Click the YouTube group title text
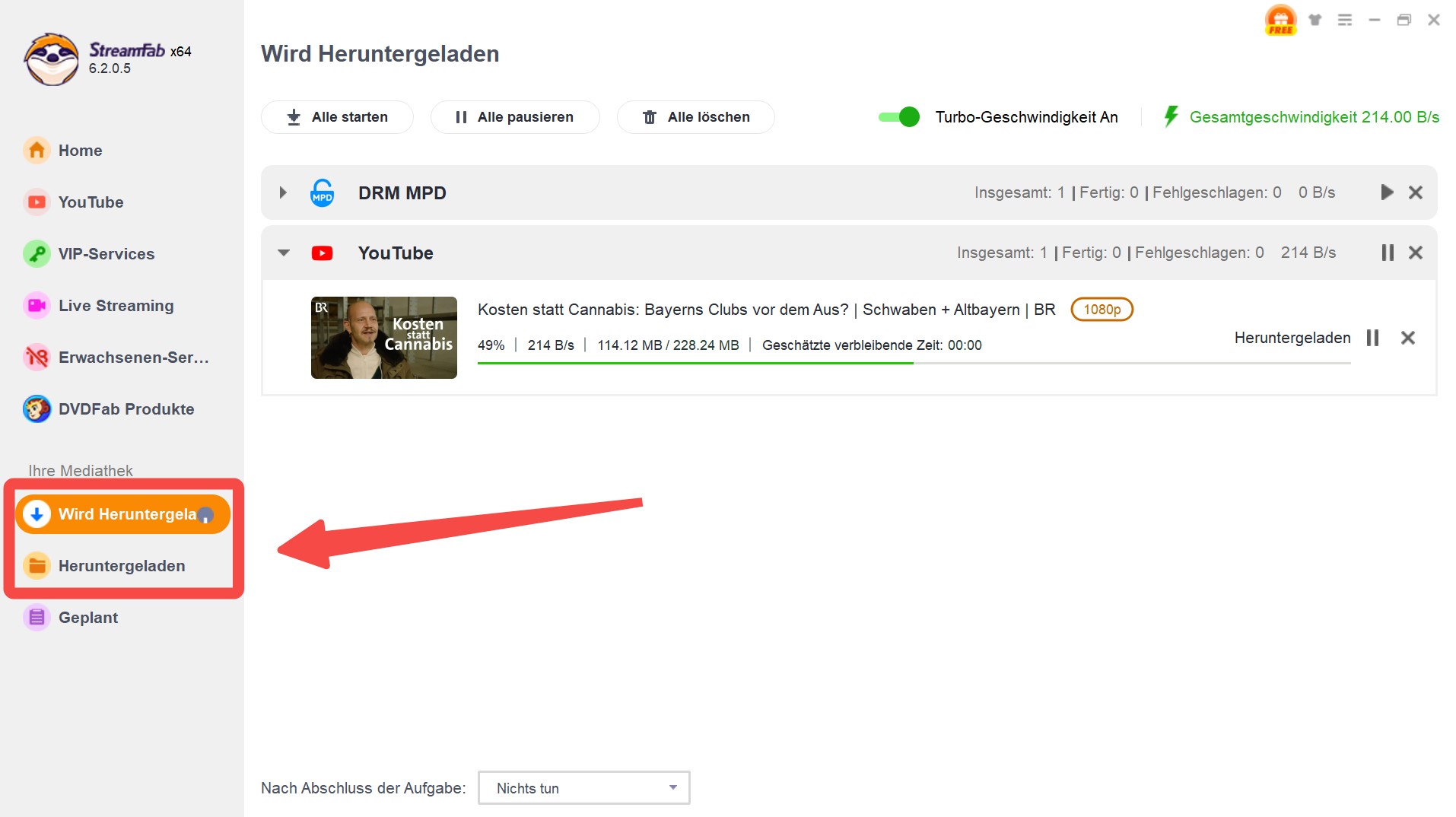The height and width of the screenshot is (817, 1456). [396, 253]
